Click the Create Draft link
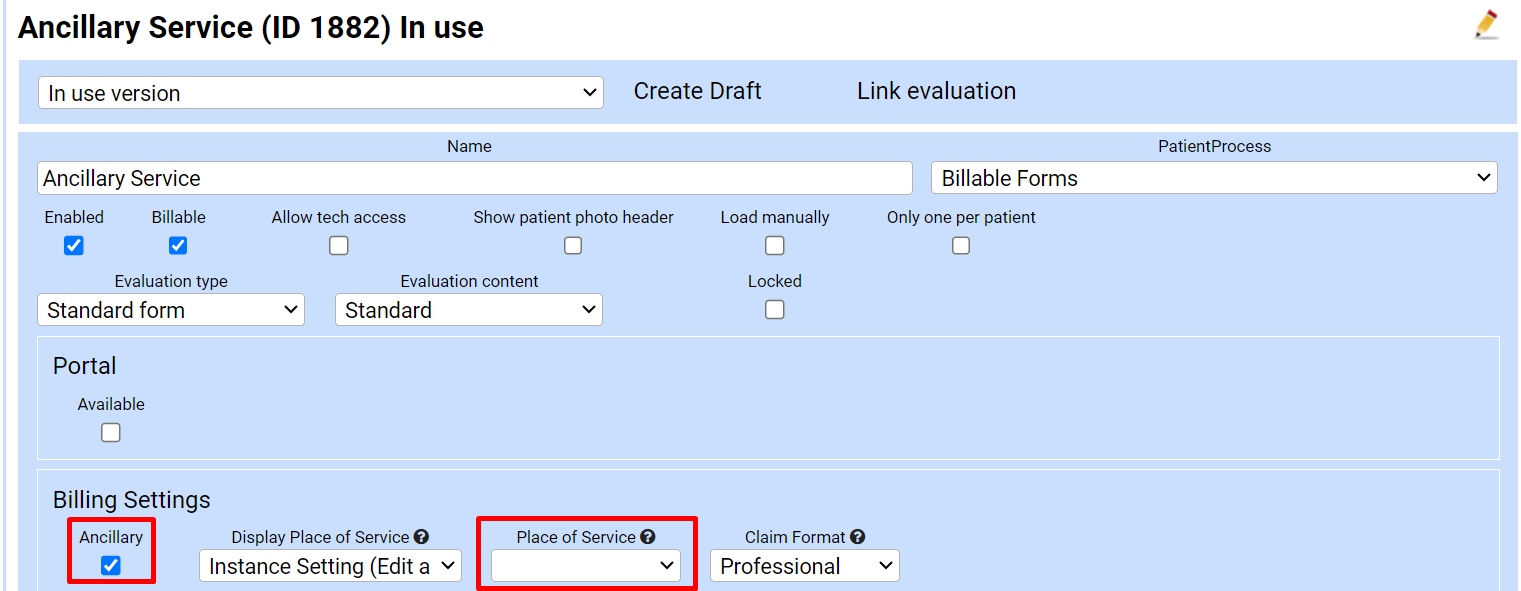The image size is (1521, 591). point(697,91)
